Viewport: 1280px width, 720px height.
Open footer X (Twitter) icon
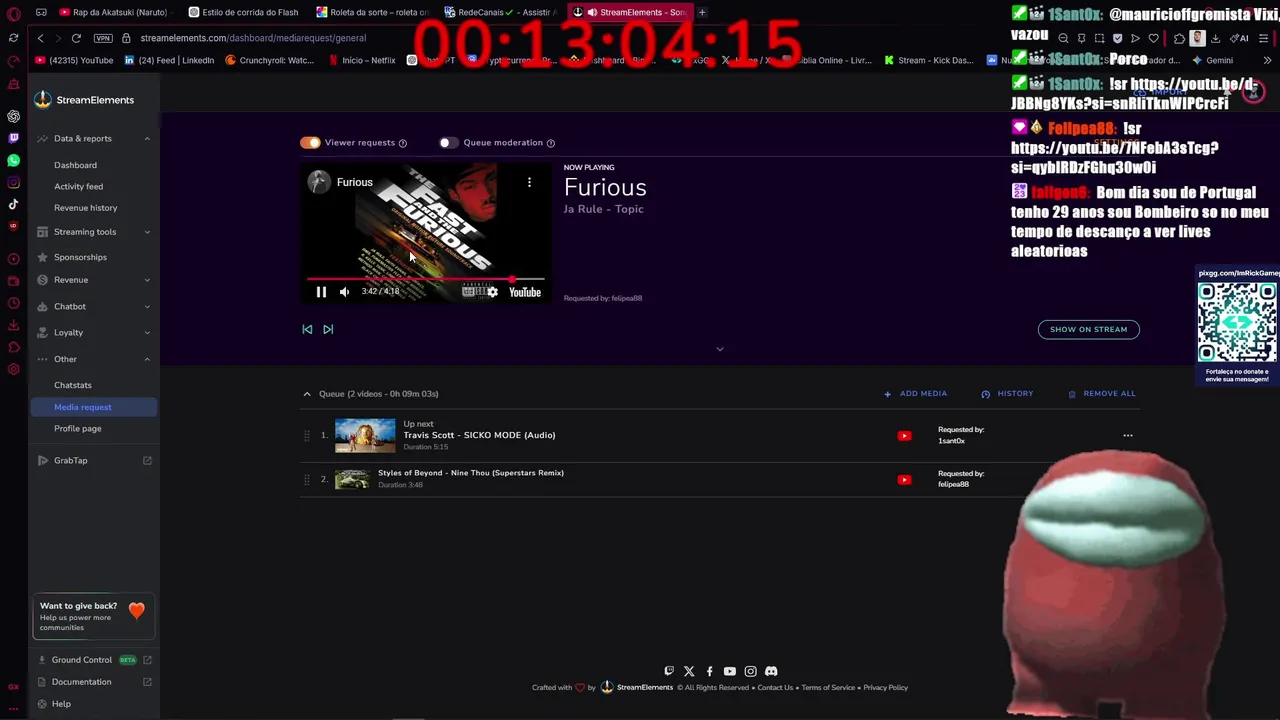click(x=689, y=672)
